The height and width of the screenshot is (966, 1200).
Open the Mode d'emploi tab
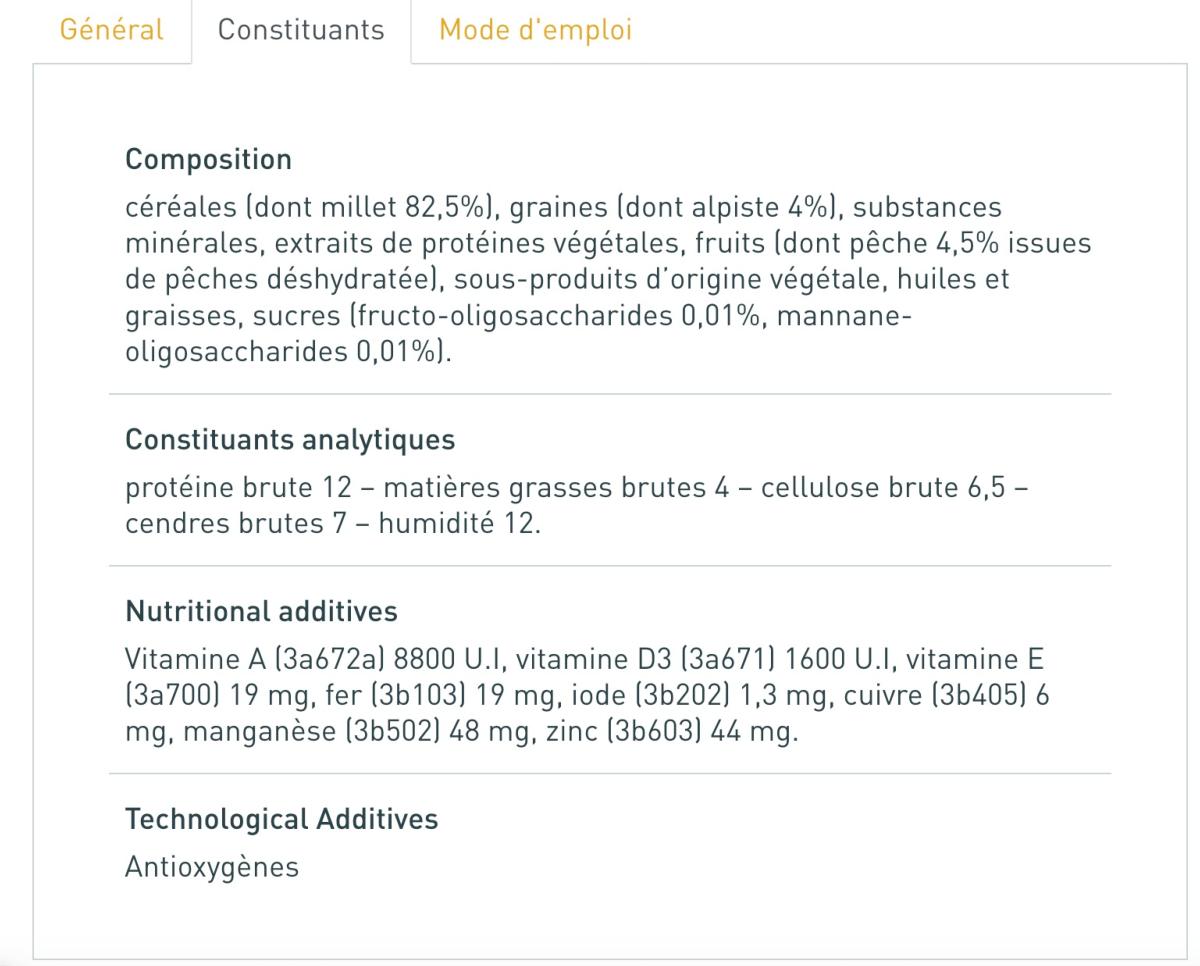535,30
